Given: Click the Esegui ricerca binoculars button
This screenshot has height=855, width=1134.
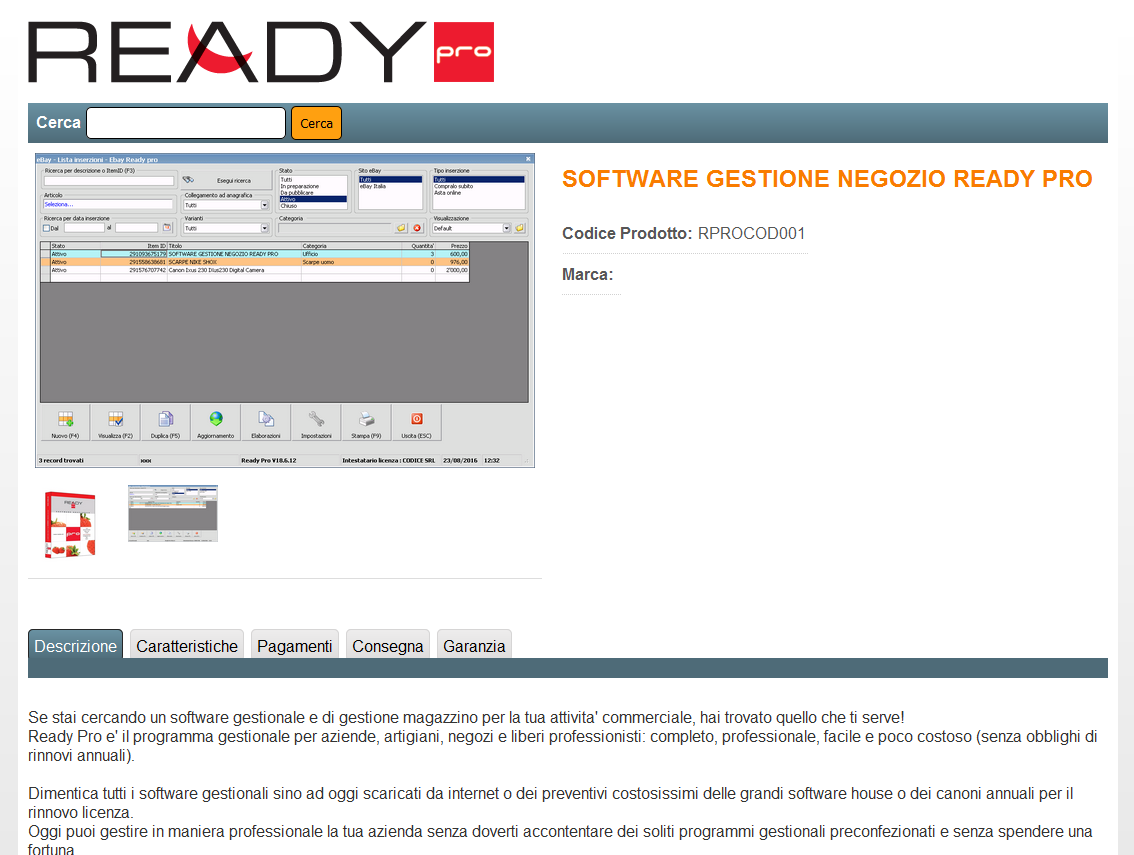Looking at the screenshot, I should click(226, 180).
